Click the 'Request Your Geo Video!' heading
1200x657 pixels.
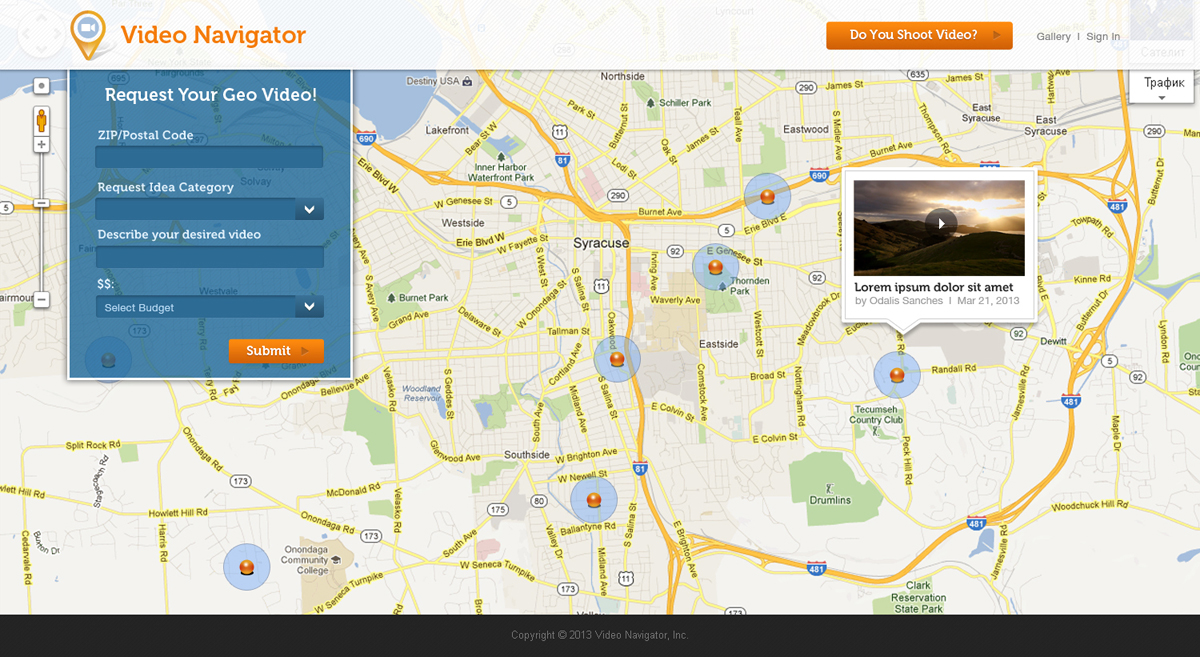coord(210,95)
